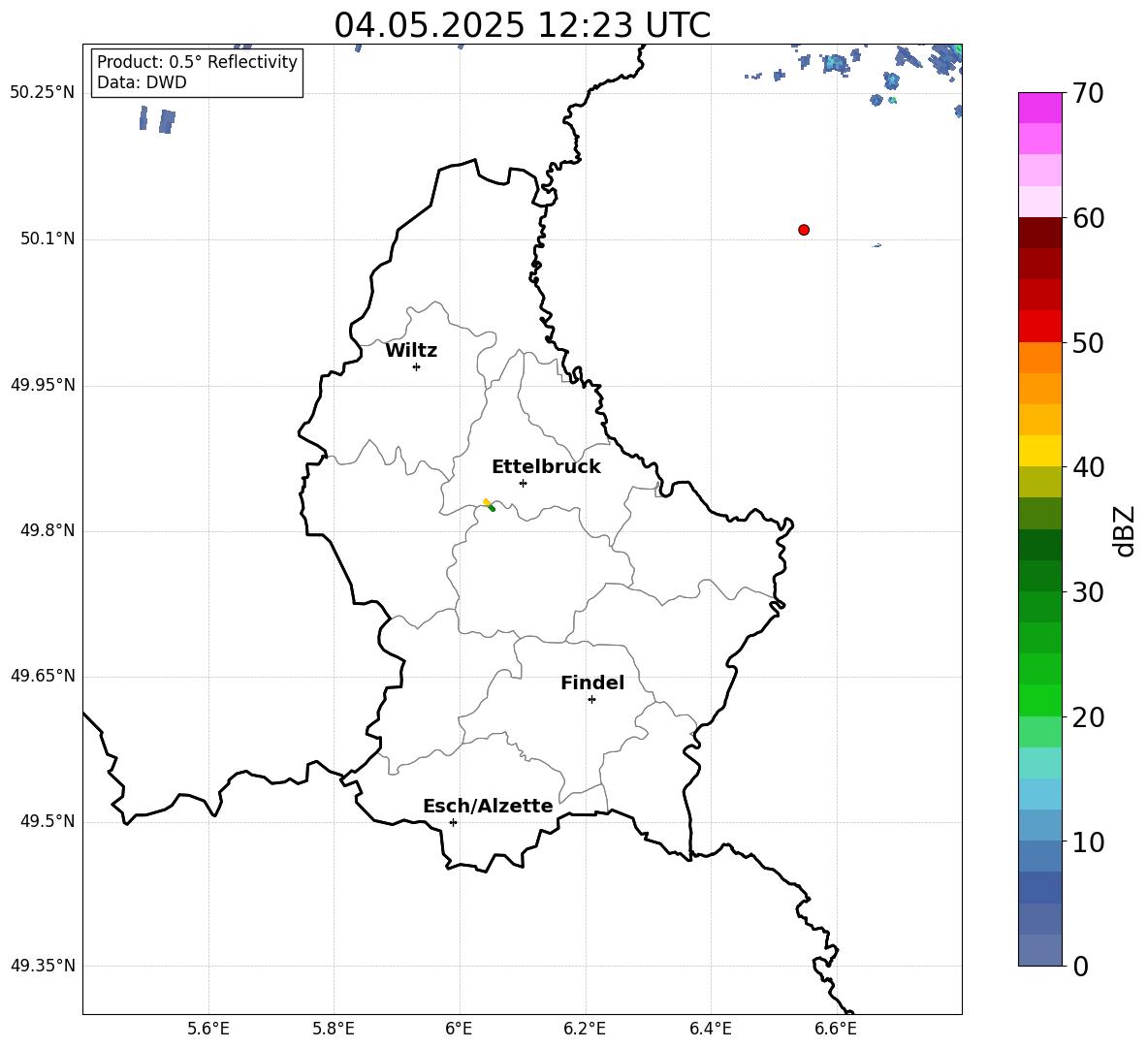Click the colorbar label '10'
The height and width of the screenshot is (1048, 1148).
coord(1087,842)
